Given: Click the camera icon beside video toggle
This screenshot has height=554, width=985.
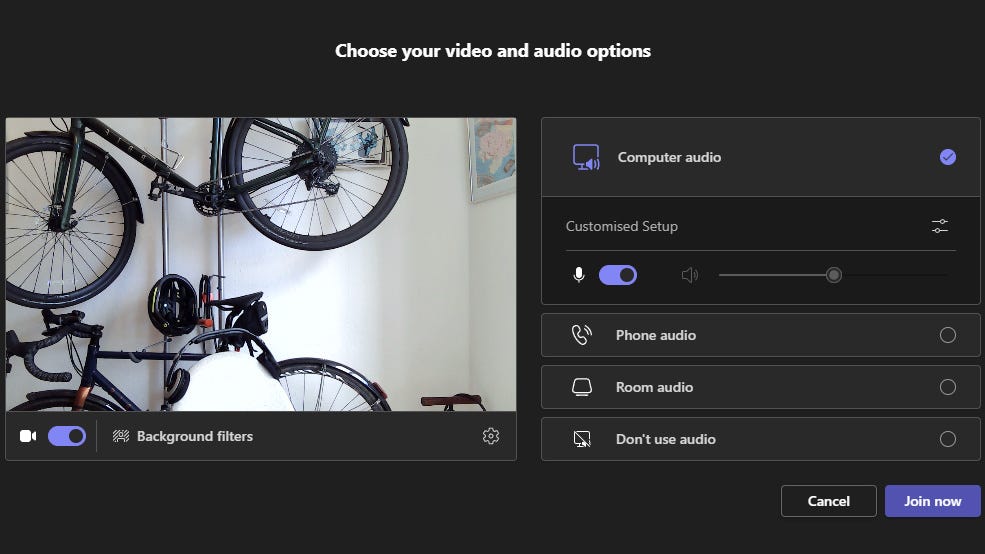Looking at the screenshot, I should pos(28,436).
